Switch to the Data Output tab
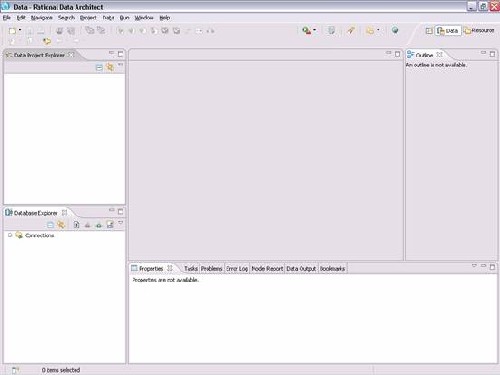 pyautogui.click(x=301, y=269)
